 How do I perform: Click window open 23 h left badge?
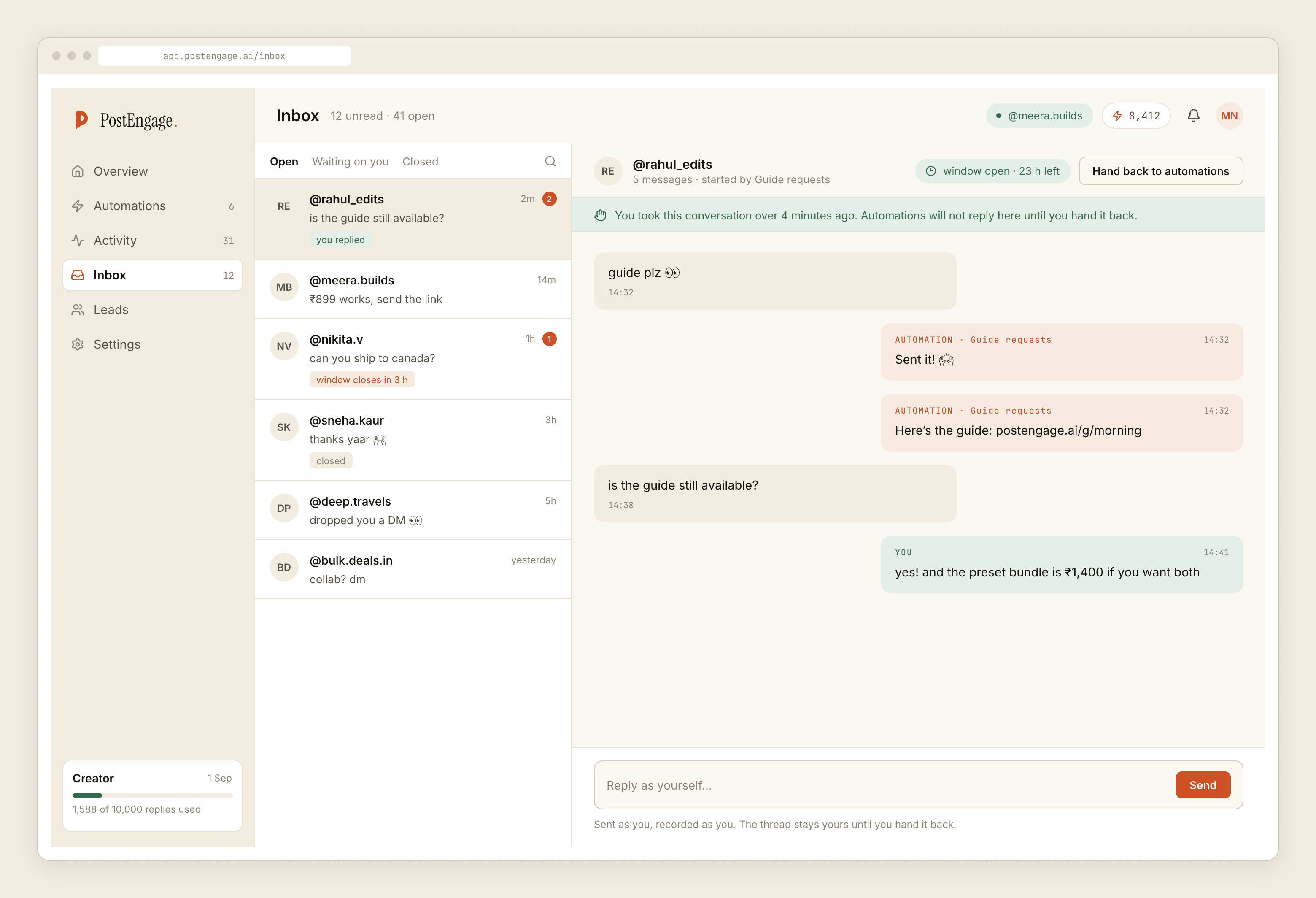(x=992, y=171)
